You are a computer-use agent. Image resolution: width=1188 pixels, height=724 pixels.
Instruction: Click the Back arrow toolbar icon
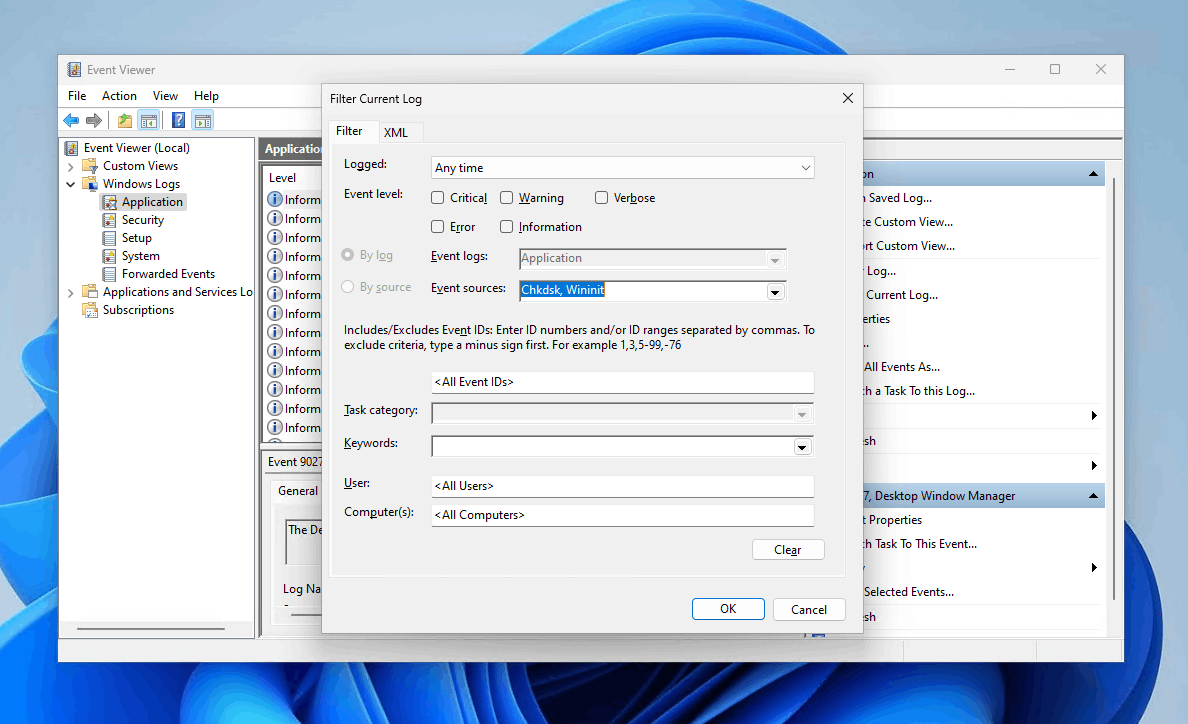[71, 121]
